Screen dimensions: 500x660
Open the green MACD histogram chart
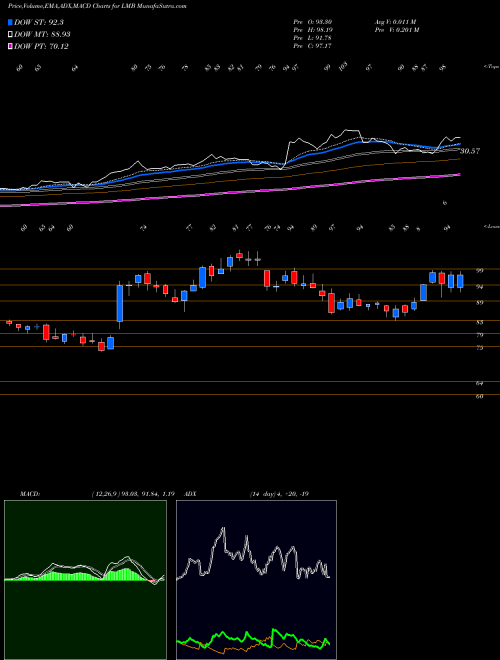coord(85,580)
